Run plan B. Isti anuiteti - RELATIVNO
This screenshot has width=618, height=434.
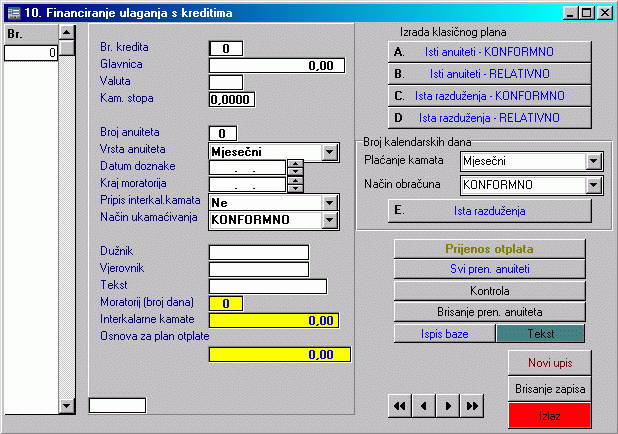[490, 74]
